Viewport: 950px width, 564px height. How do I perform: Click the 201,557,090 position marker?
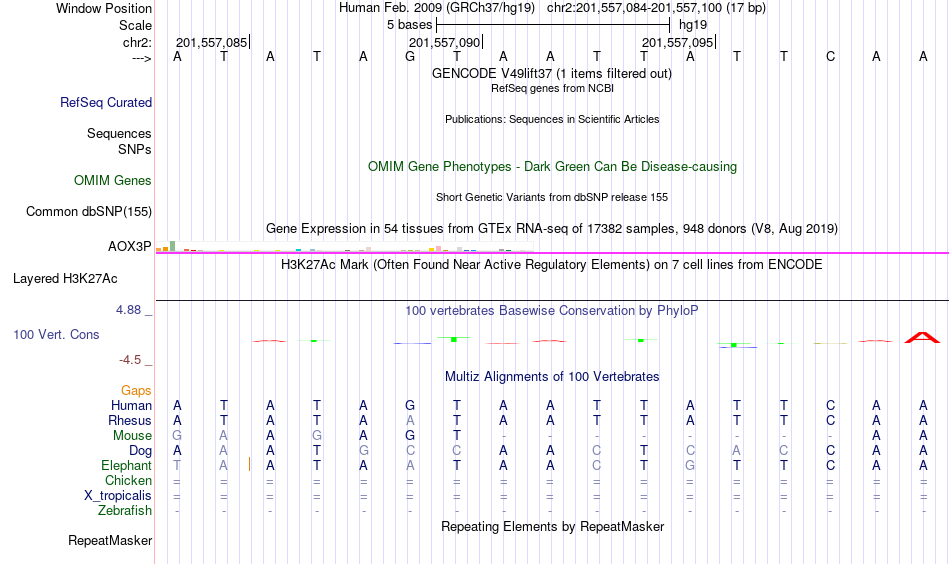point(445,42)
